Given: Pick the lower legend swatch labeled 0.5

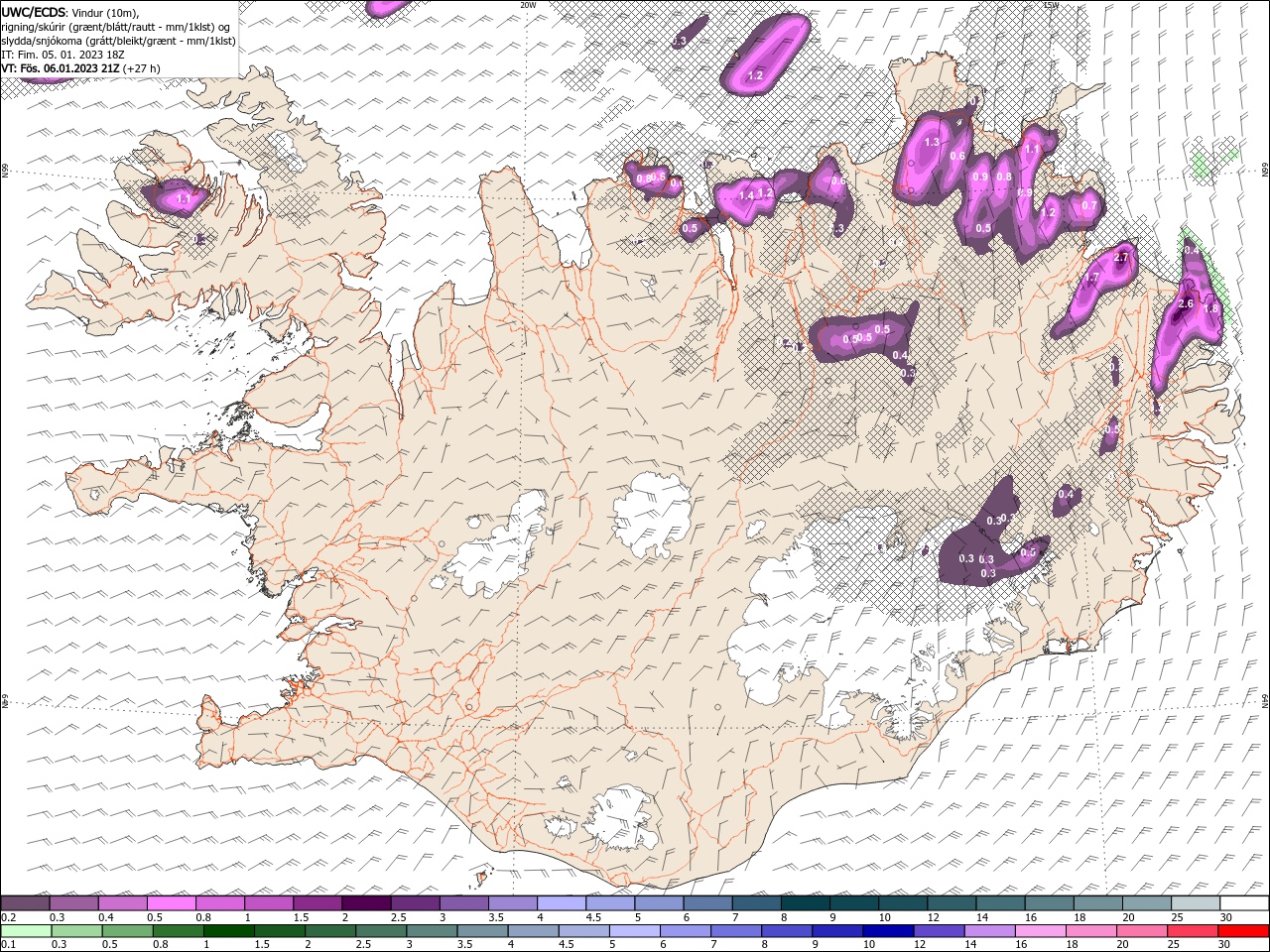Looking at the screenshot, I should click(126, 931).
